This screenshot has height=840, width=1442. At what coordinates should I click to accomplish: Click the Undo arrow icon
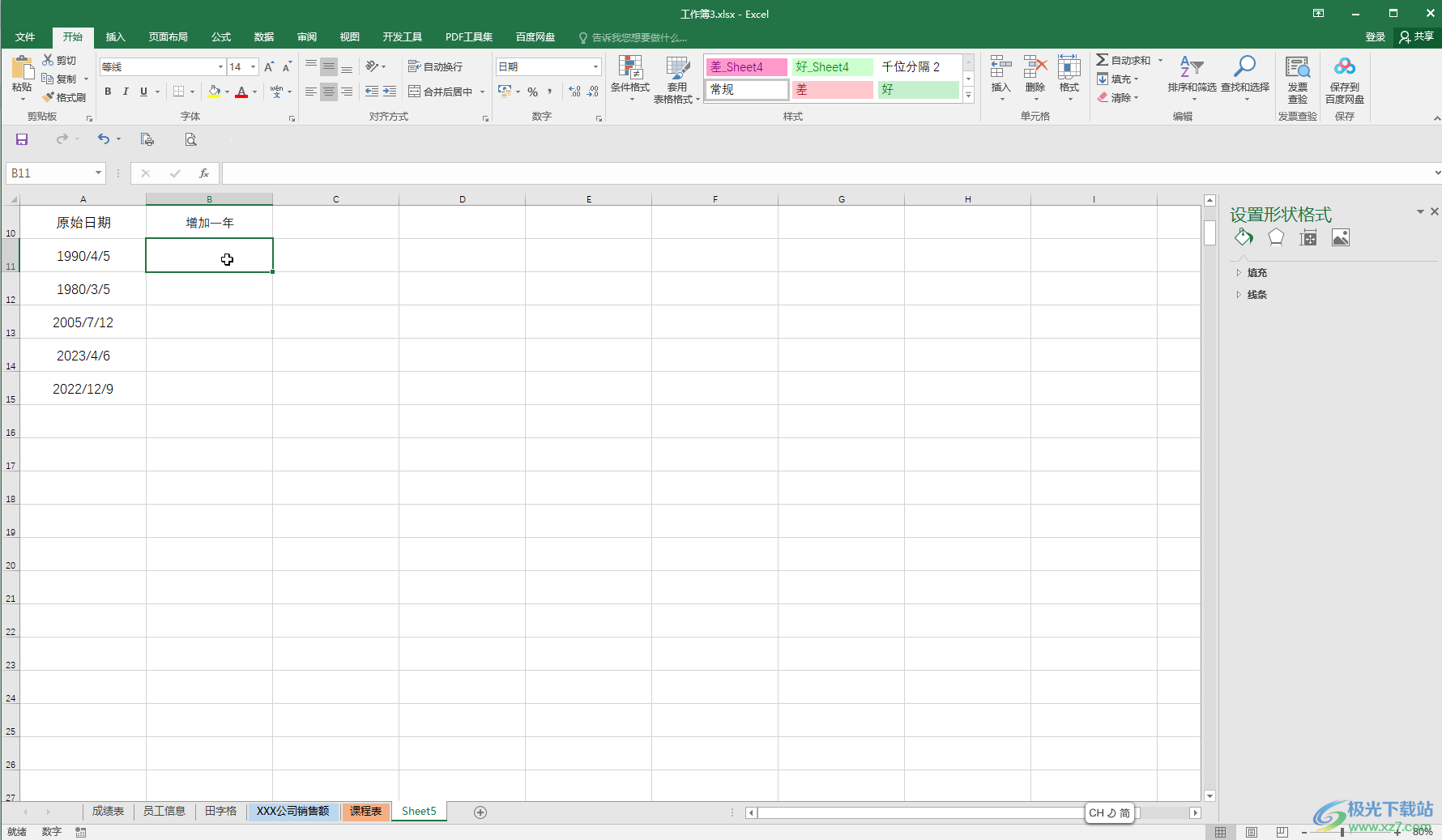(103, 139)
